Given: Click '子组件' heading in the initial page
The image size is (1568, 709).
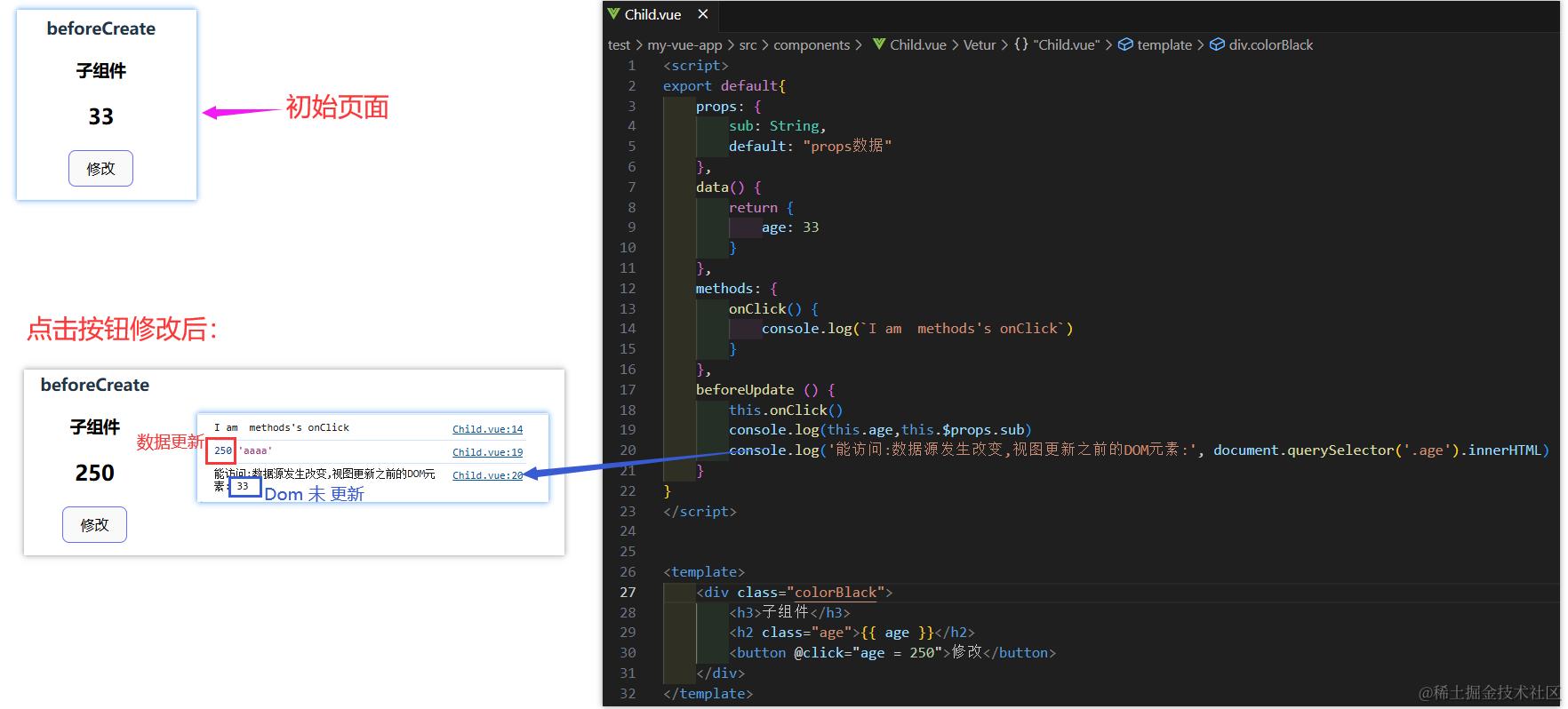Looking at the screenshot, I should coord(100,71).
